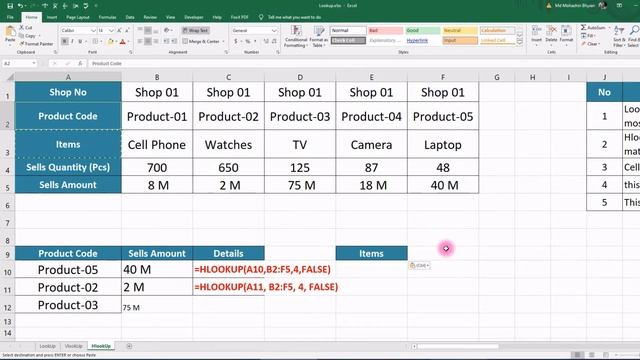Decrease the font size
Image resolution: width=640 pixels, height=360 pixels.
pyautogui.click(x=127, y=31)
